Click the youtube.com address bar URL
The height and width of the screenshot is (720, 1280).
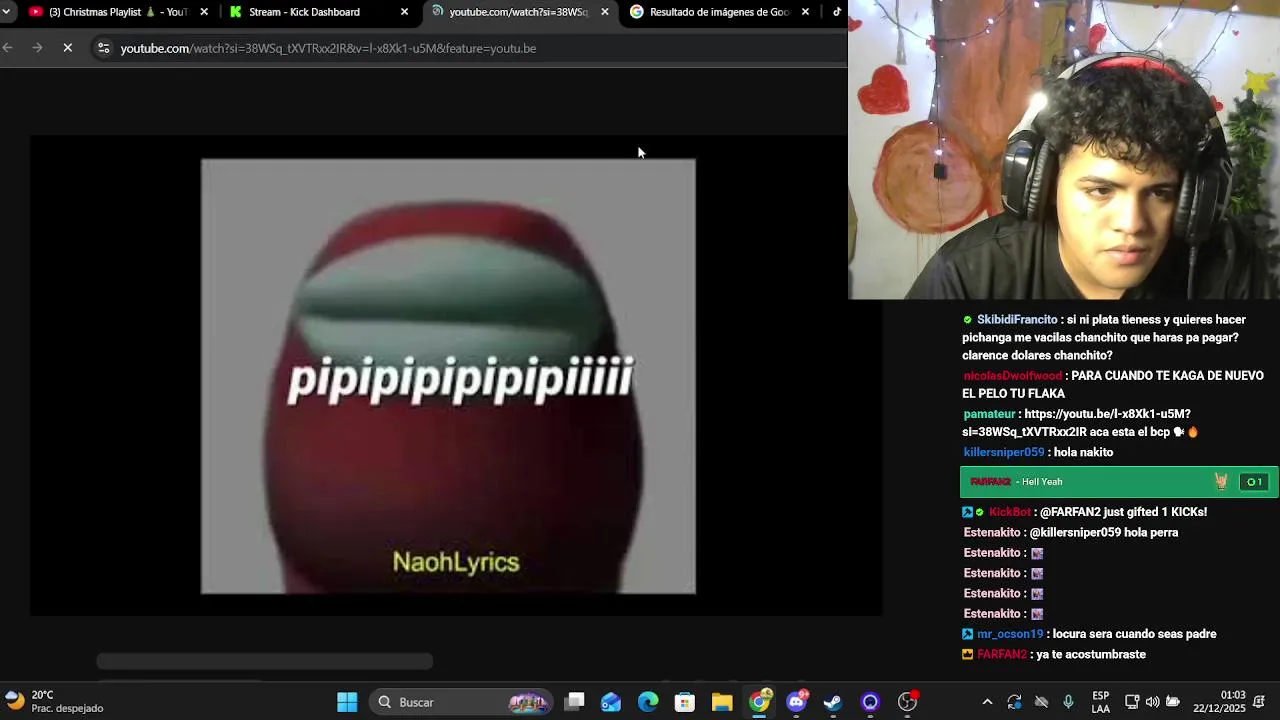tap(328, 48)
